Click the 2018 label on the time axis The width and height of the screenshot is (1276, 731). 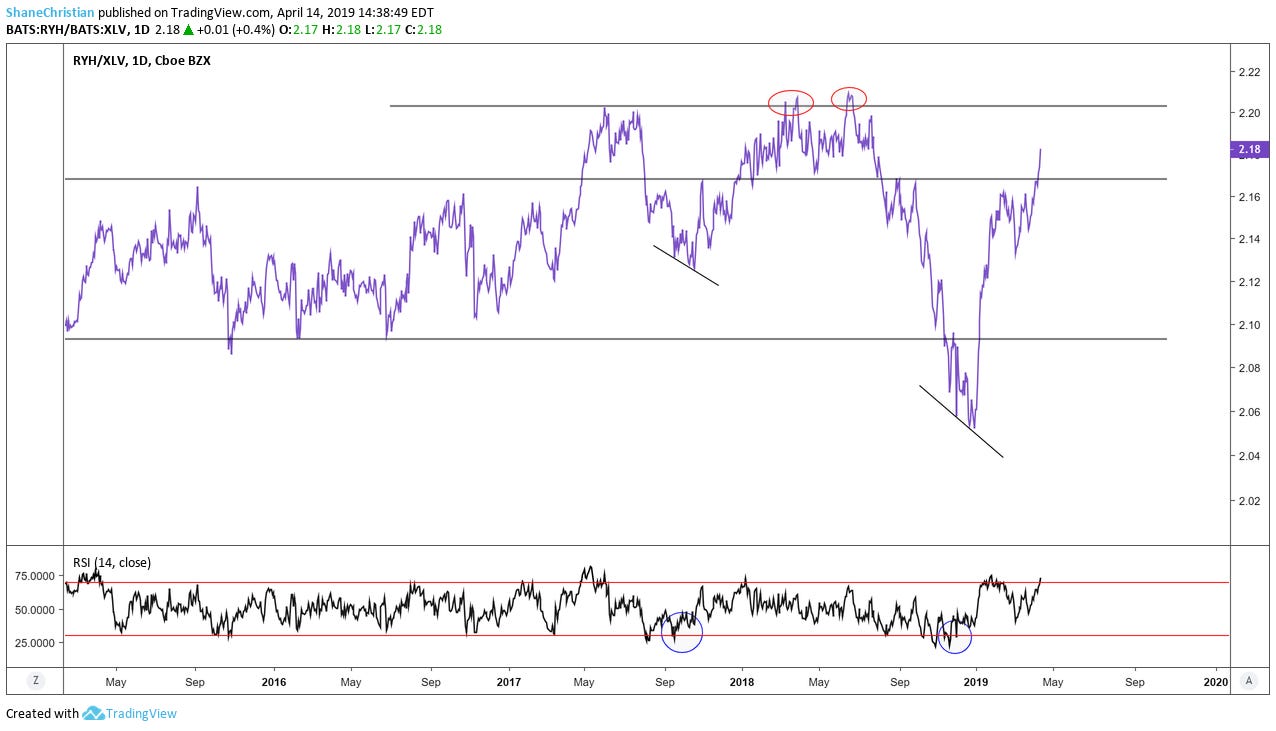742,682
